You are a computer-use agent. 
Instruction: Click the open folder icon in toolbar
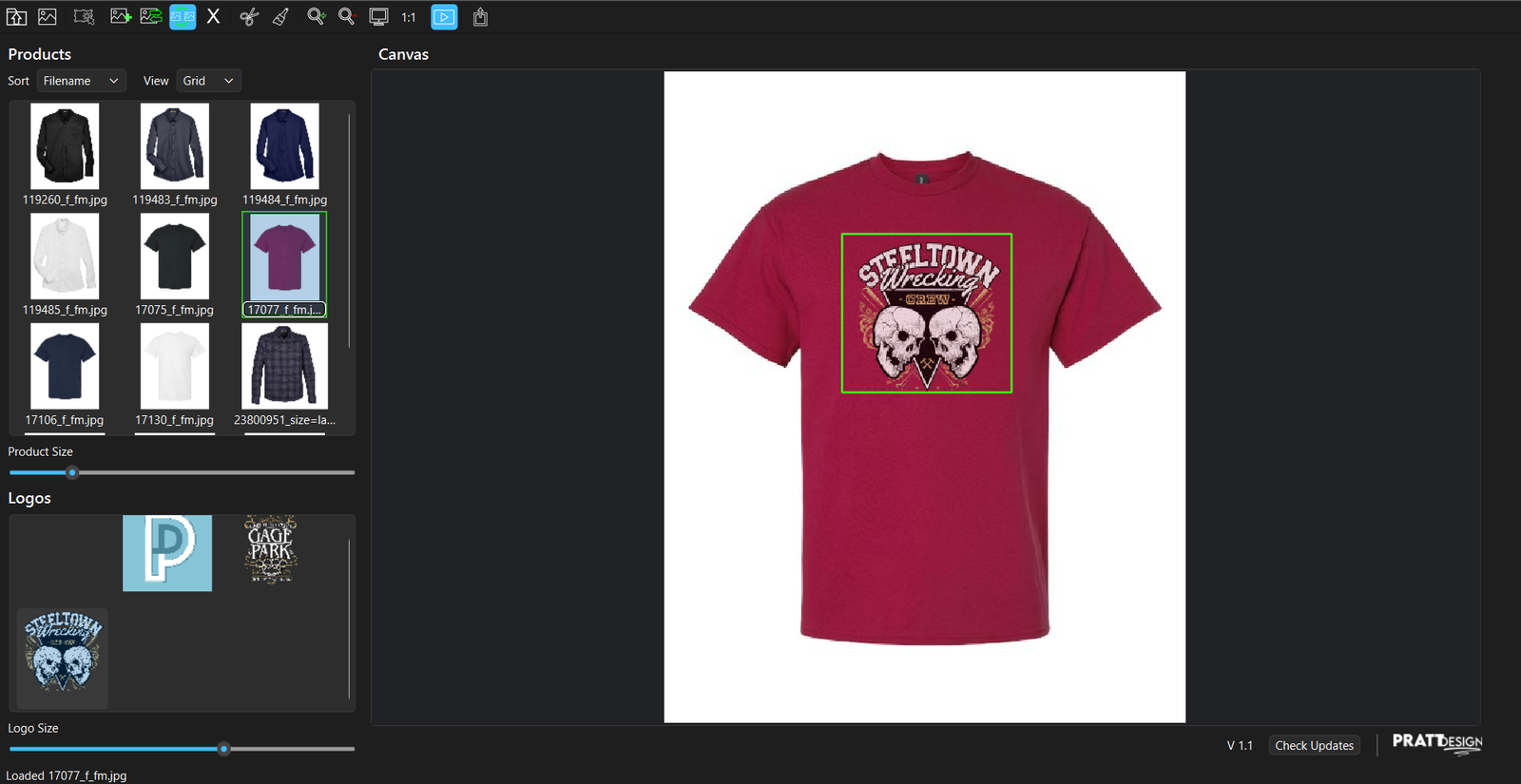pos(16,17)
